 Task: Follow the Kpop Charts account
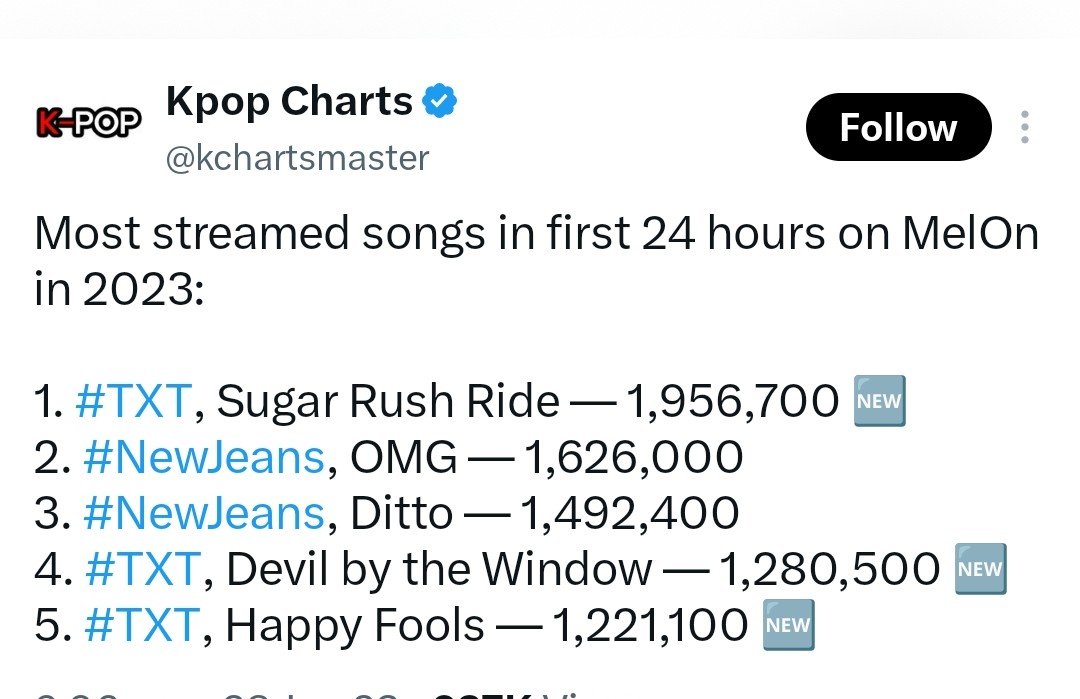898,127
